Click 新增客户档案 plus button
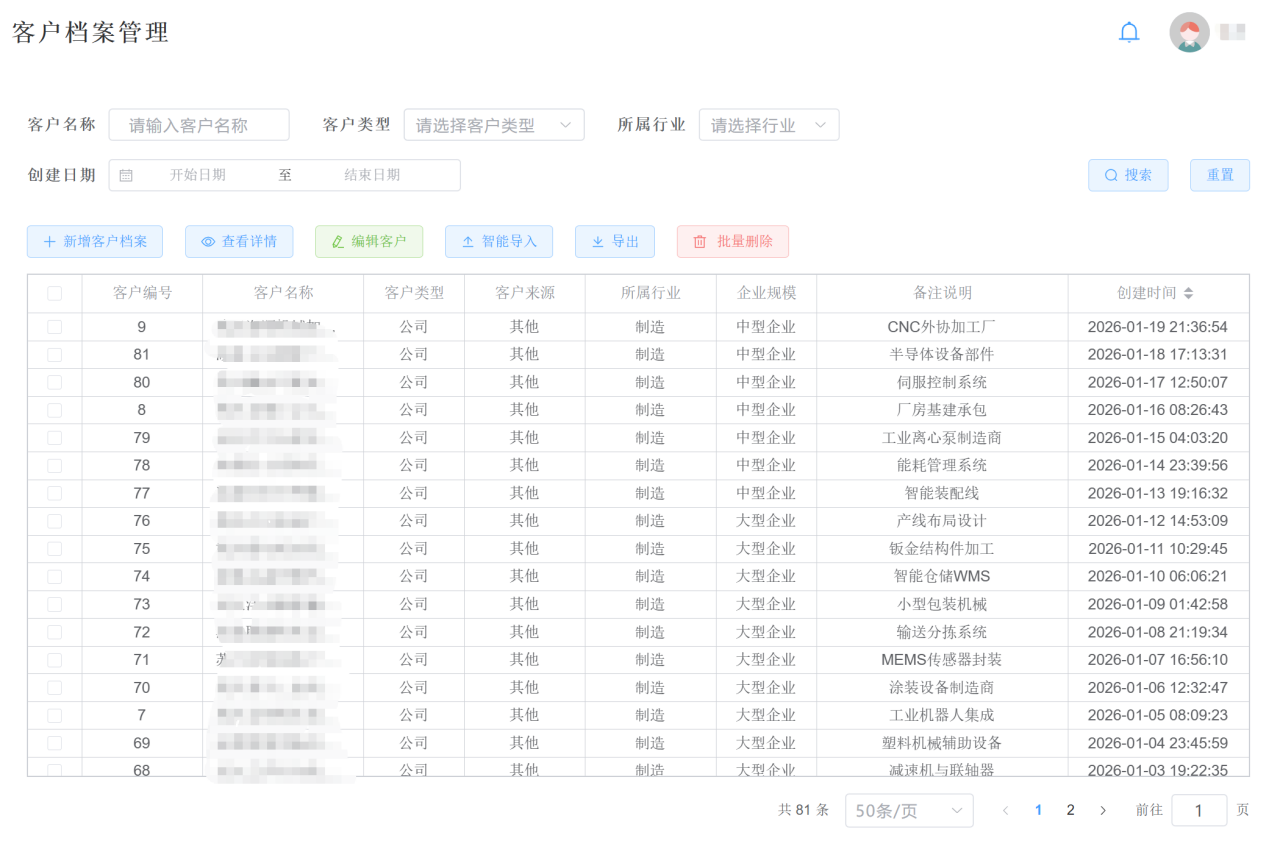This screenshot has height=841, width=1269. coord(95,241)
